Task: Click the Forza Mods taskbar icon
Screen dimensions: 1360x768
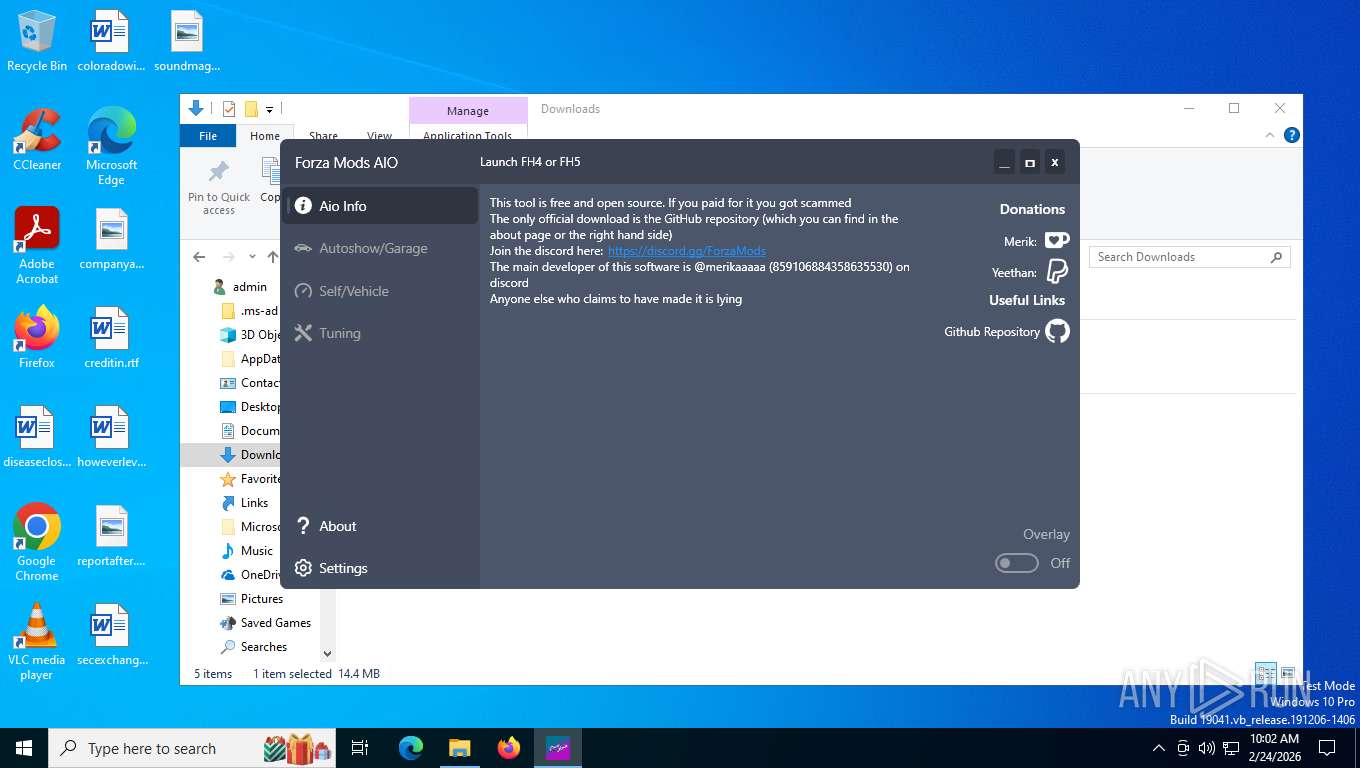Action: pyautogui.click(x=557, y=748)
